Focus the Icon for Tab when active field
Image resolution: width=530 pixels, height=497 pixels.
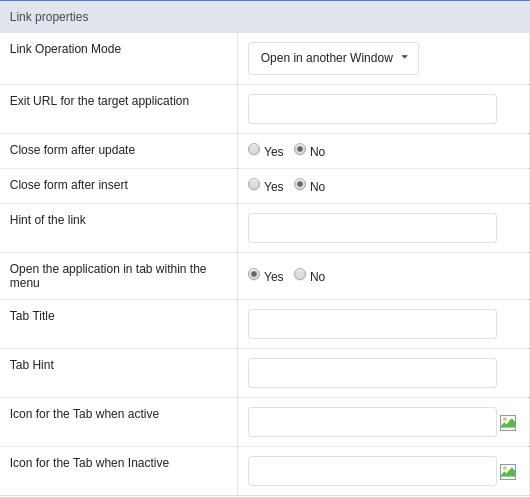tap(372, 422)
